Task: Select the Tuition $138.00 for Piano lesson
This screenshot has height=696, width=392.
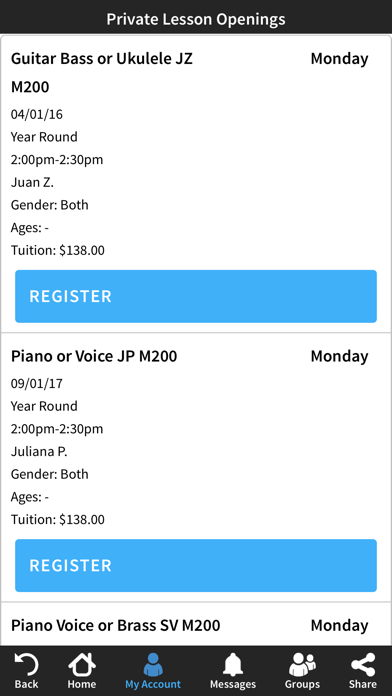Action: 58,519
